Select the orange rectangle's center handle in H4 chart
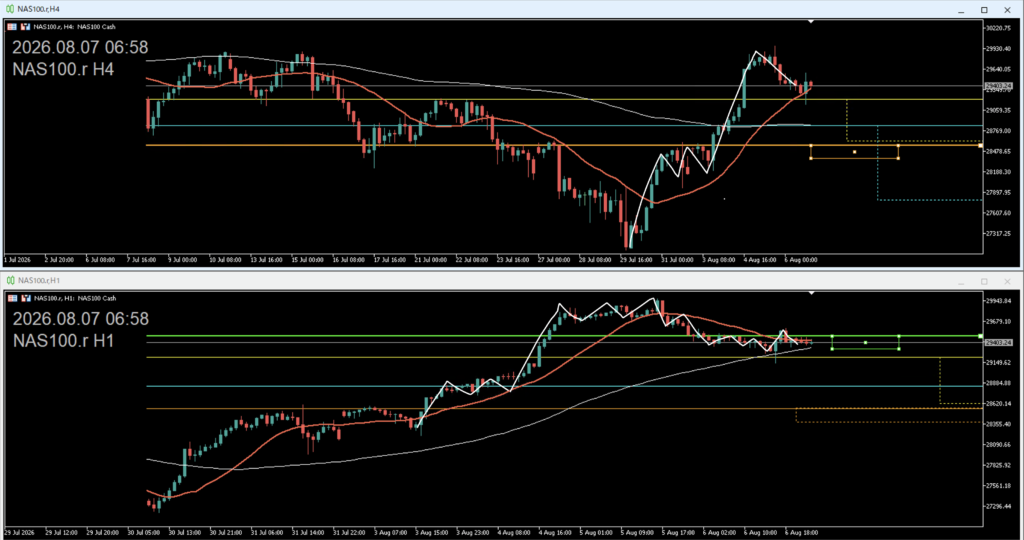 pyautogui.click(x=855, y=152)
